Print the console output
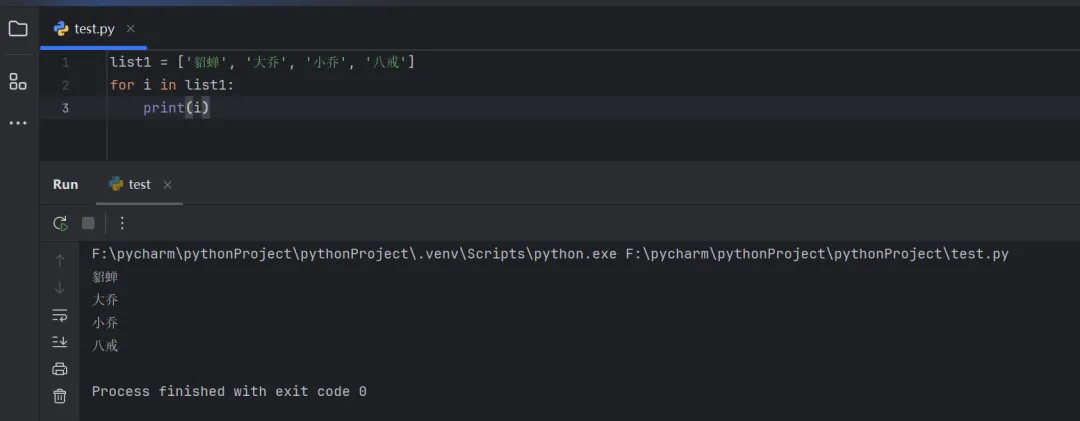The width and height of the screenshot is (1080, 421). point(60,369)
